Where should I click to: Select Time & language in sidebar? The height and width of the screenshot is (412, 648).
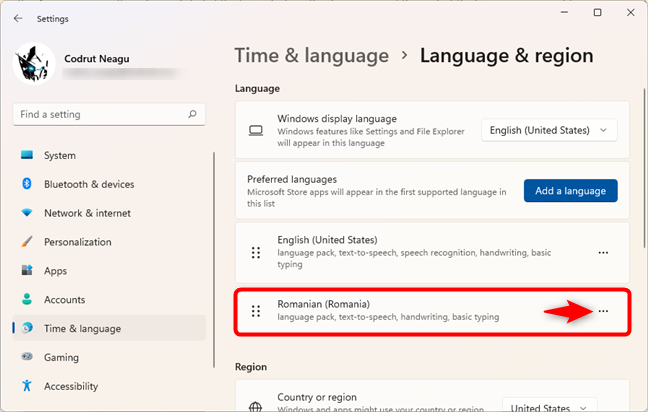tap(110, 328)
